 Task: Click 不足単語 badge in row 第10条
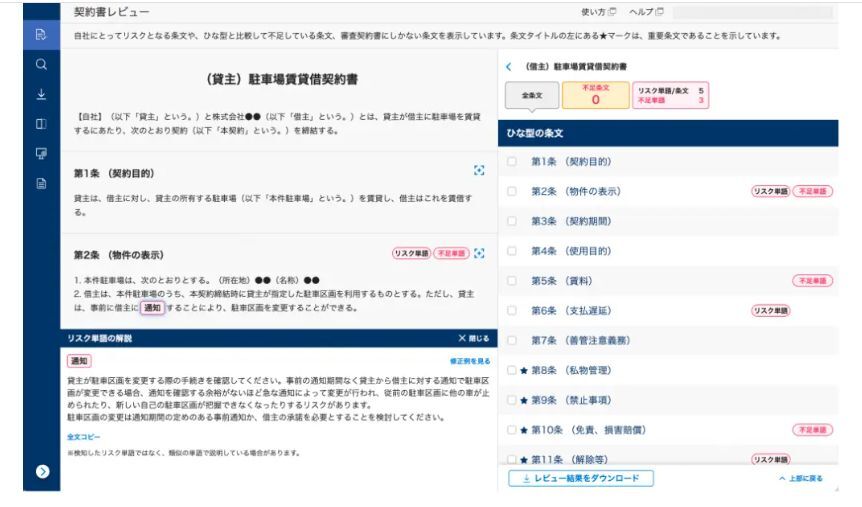[x=813, y=429]
